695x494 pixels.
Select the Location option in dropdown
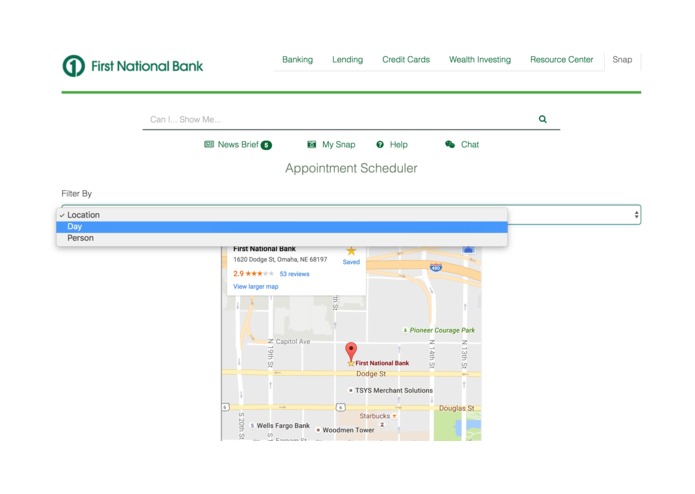click(x=282, y=215)
